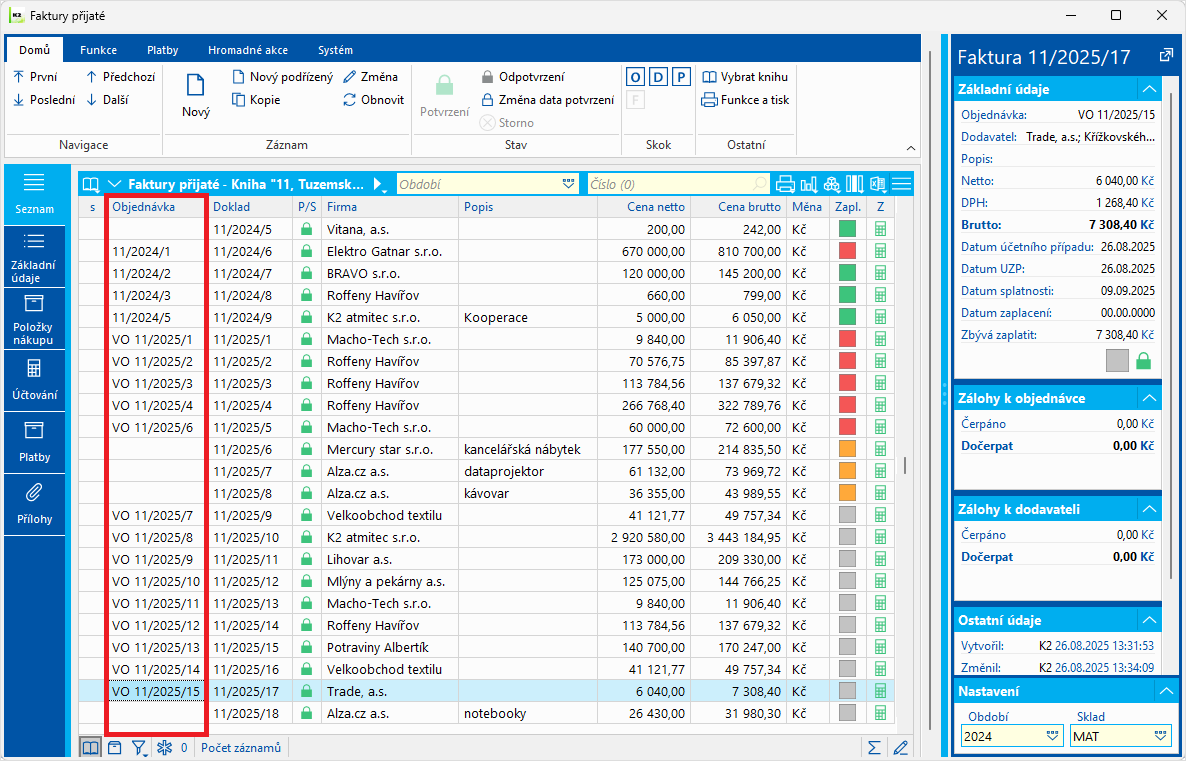Open the chart icon in list toolbar
Screen dimensions: 1186x761
pos(809,184)
